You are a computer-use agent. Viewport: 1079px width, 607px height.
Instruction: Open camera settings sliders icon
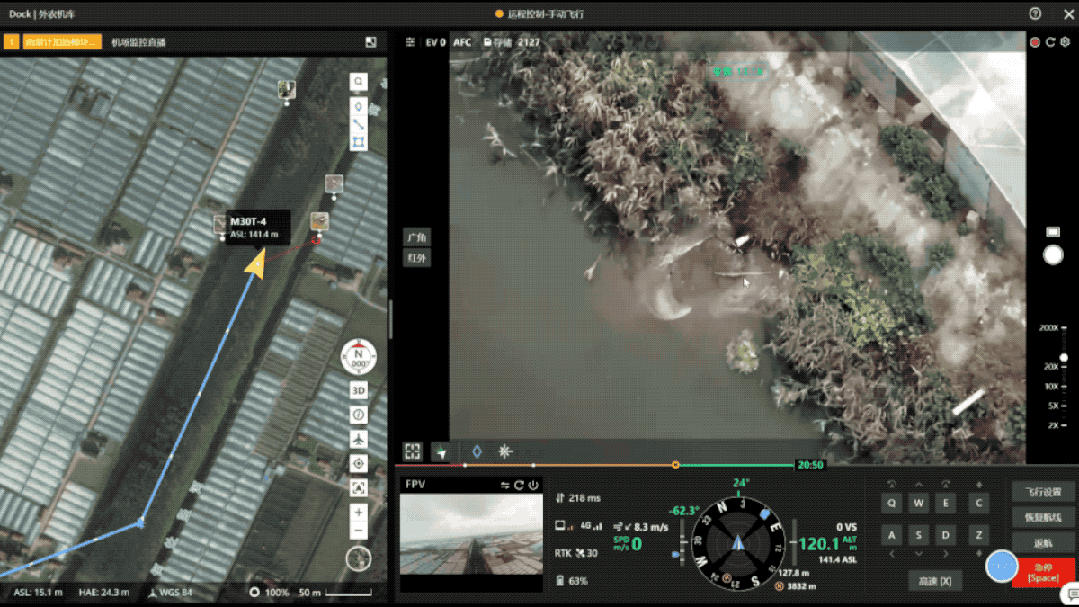pyautogui.click(x=410, y=42)
